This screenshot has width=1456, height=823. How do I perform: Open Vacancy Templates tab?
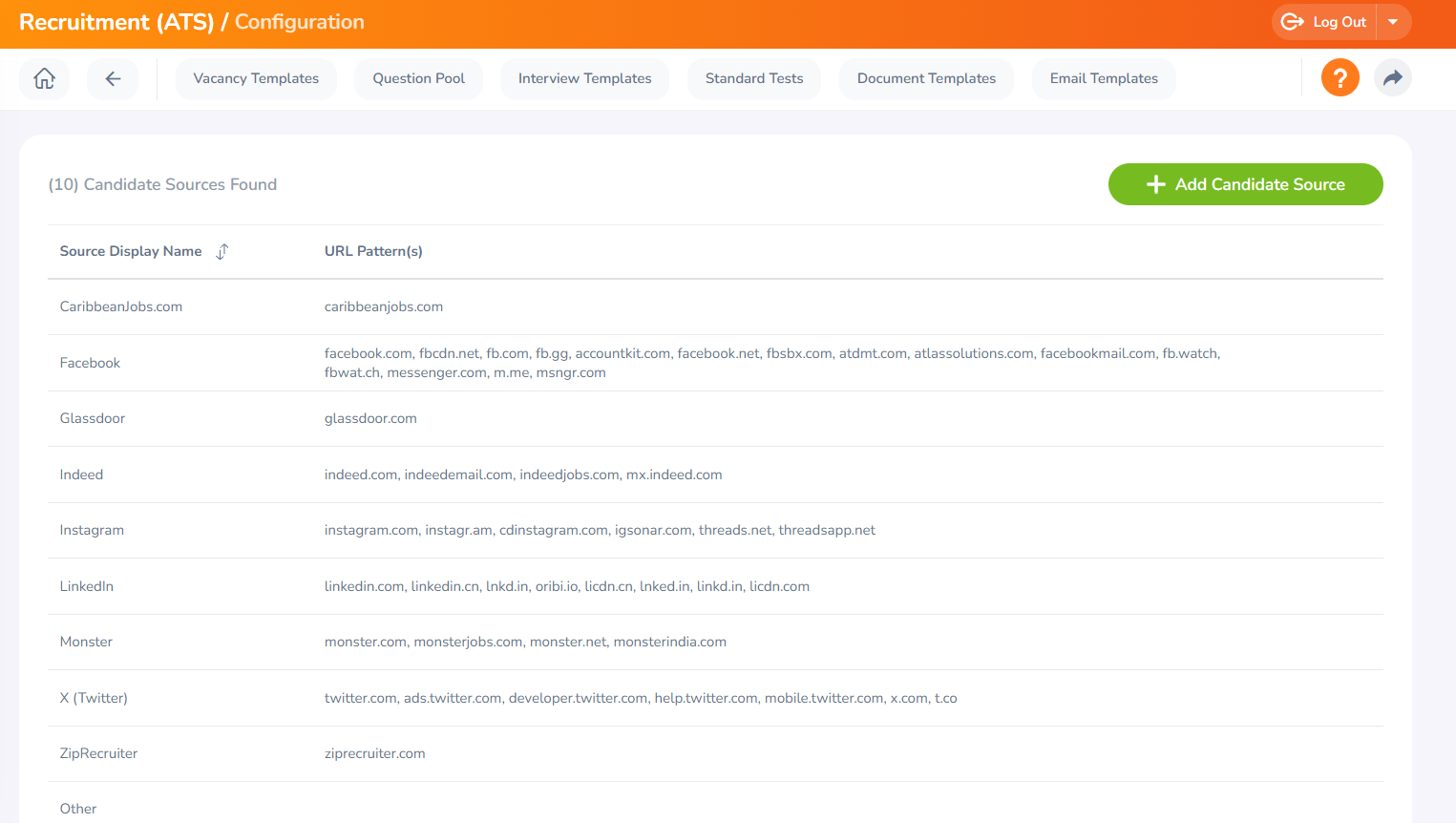tap(256, 78)
